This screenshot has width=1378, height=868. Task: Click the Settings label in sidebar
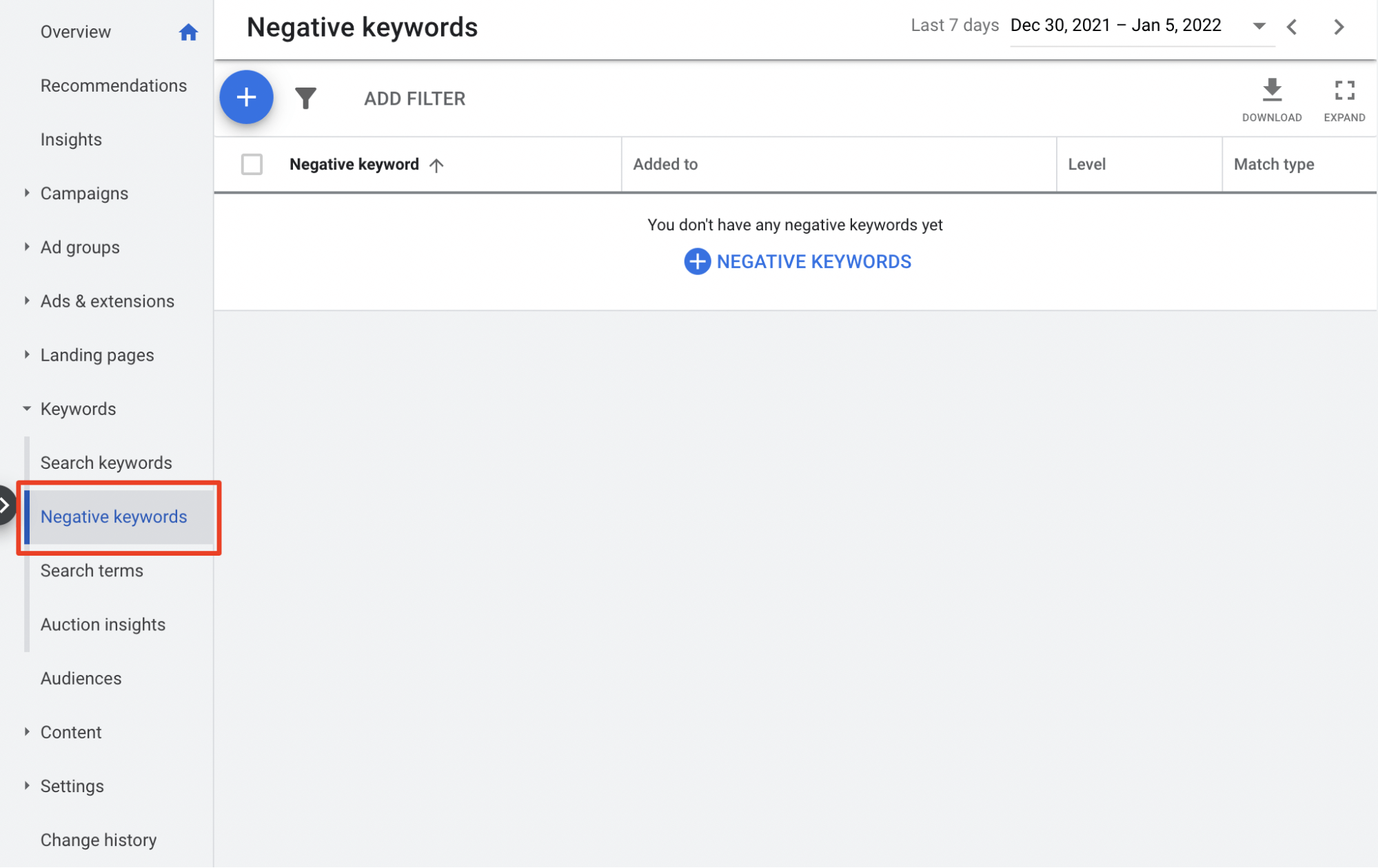coord(72,786)
